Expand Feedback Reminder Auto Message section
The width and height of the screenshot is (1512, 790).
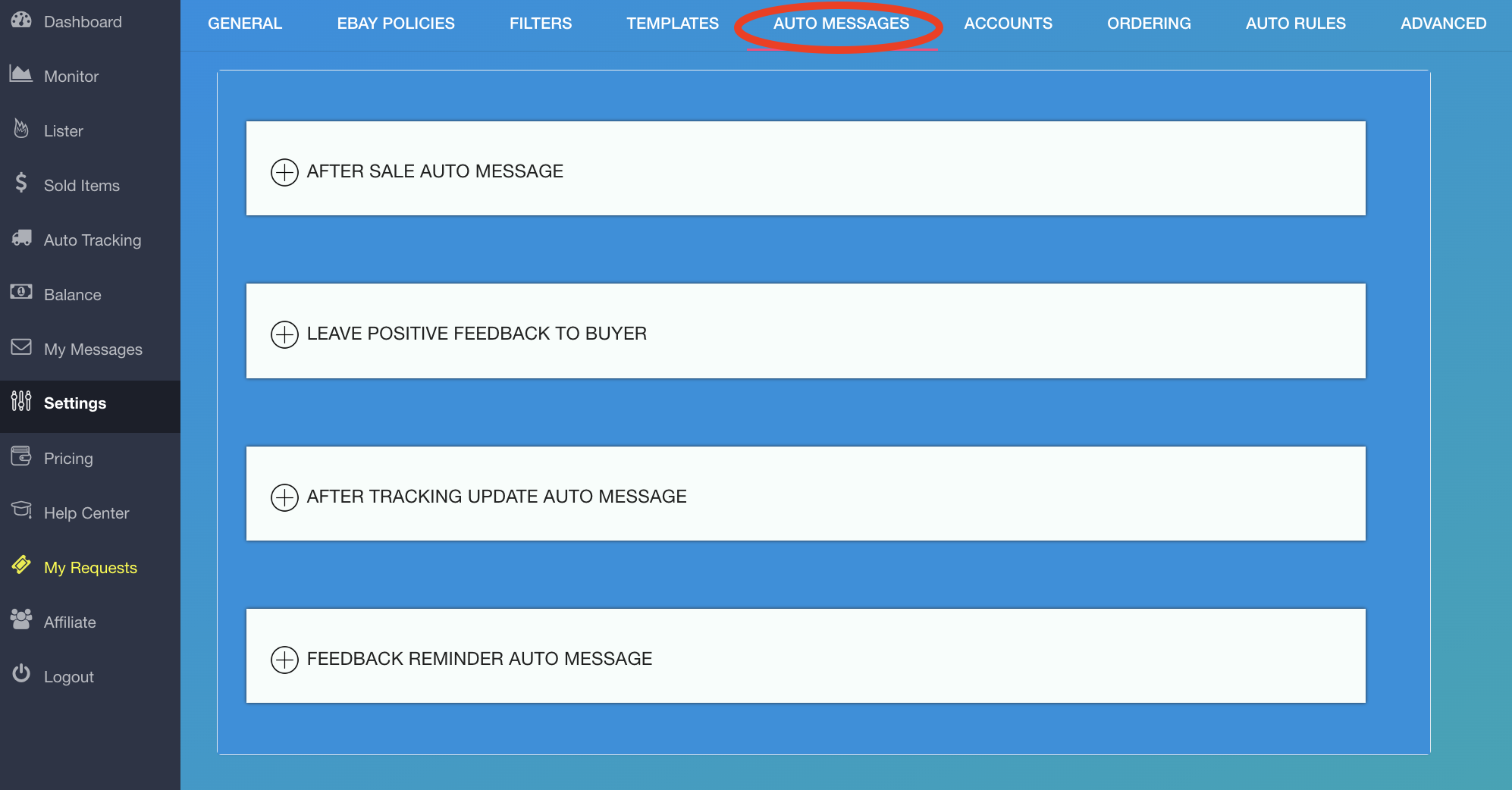tap(284, 660)
